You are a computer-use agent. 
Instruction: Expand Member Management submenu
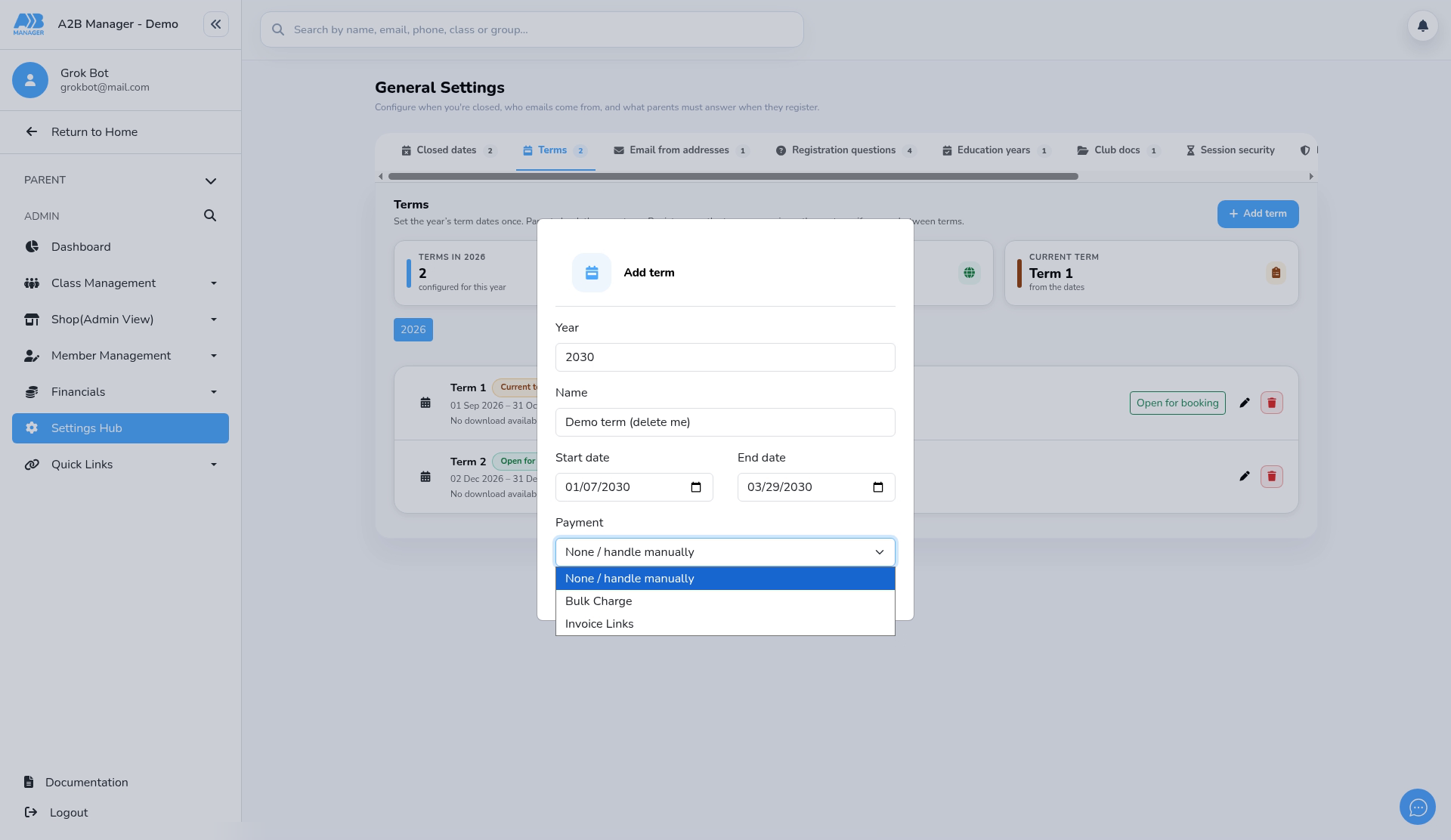coord(214,356)
